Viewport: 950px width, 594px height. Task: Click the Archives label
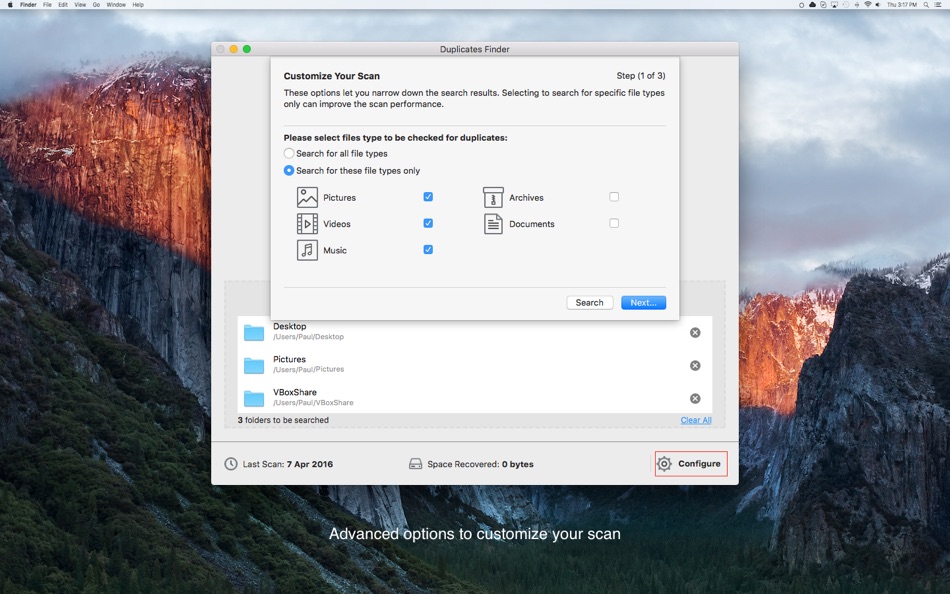coord(526,198)
